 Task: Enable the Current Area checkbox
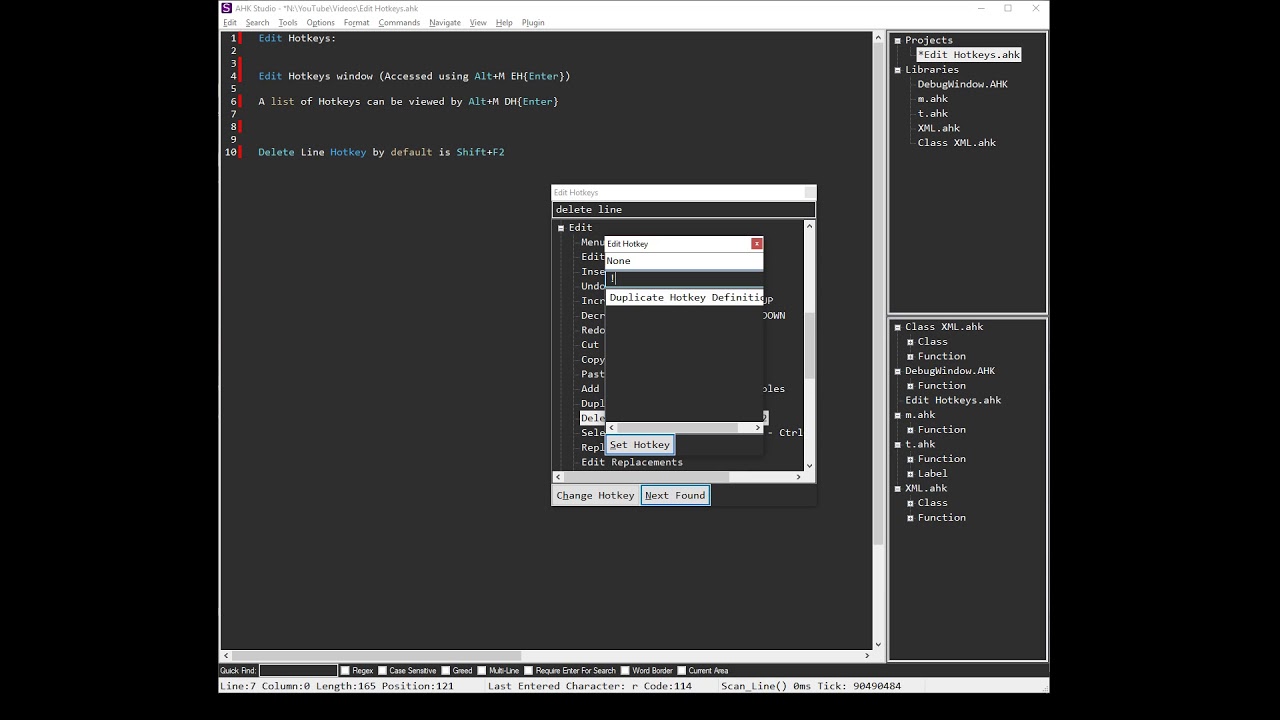(x=682, y=670)
